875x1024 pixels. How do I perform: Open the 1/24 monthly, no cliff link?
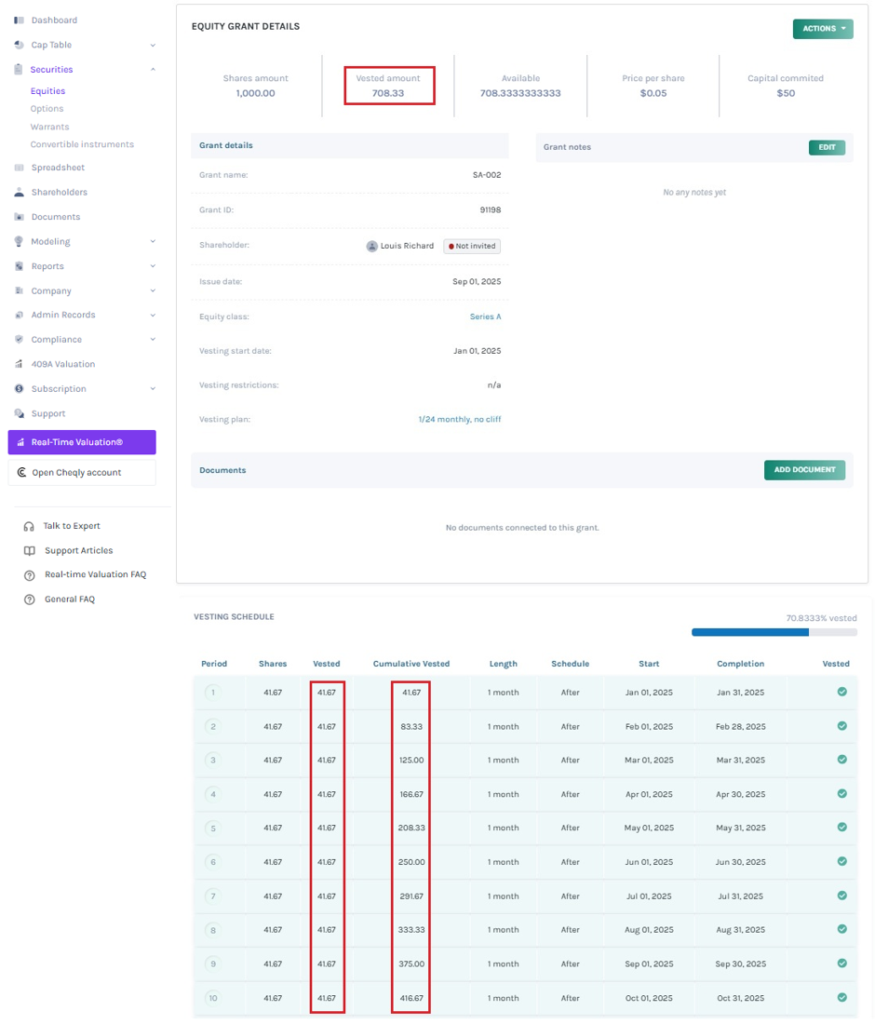click(x=460, y=419)
